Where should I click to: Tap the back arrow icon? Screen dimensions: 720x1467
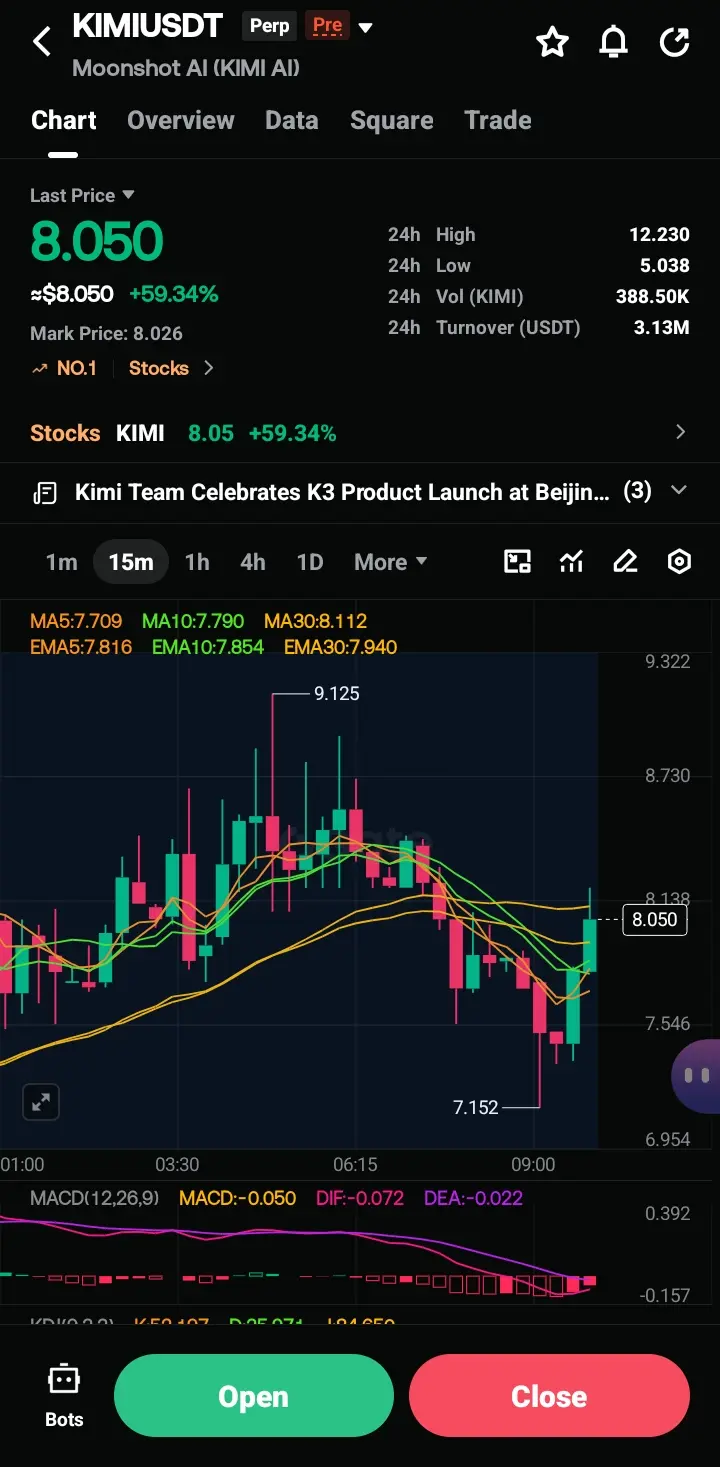(41, 42)
